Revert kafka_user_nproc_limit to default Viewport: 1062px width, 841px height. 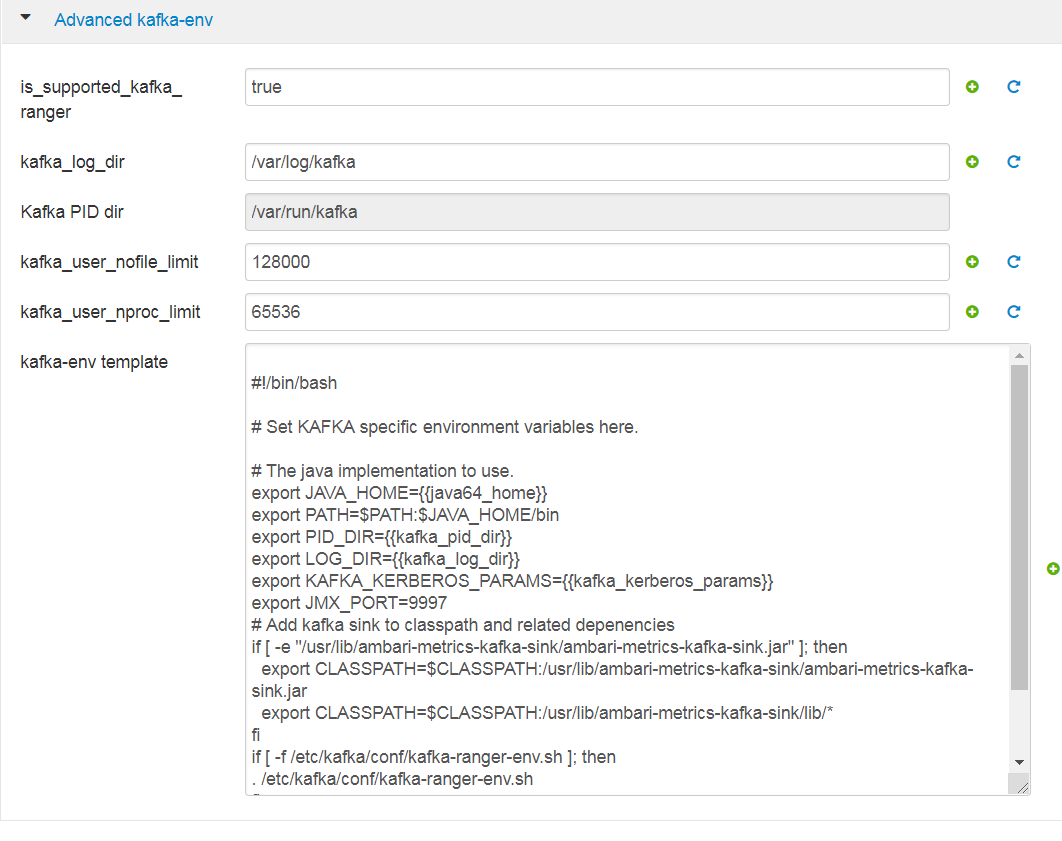(x=1013, y=311)
